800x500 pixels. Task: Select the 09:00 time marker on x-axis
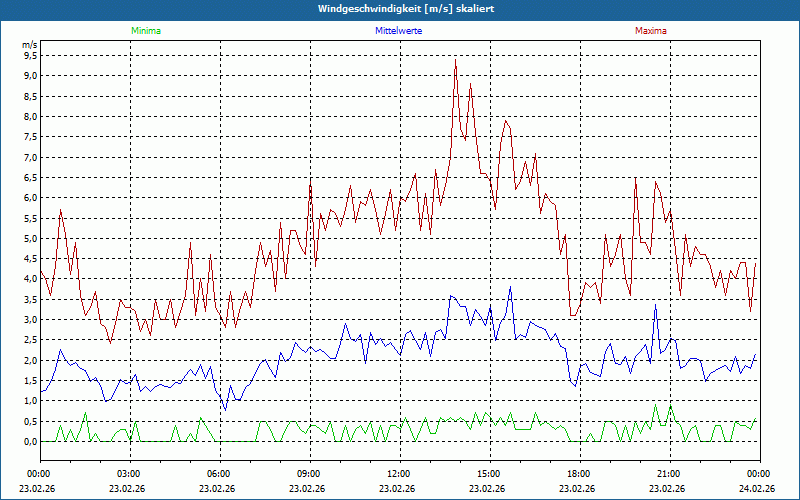point(309,474)
